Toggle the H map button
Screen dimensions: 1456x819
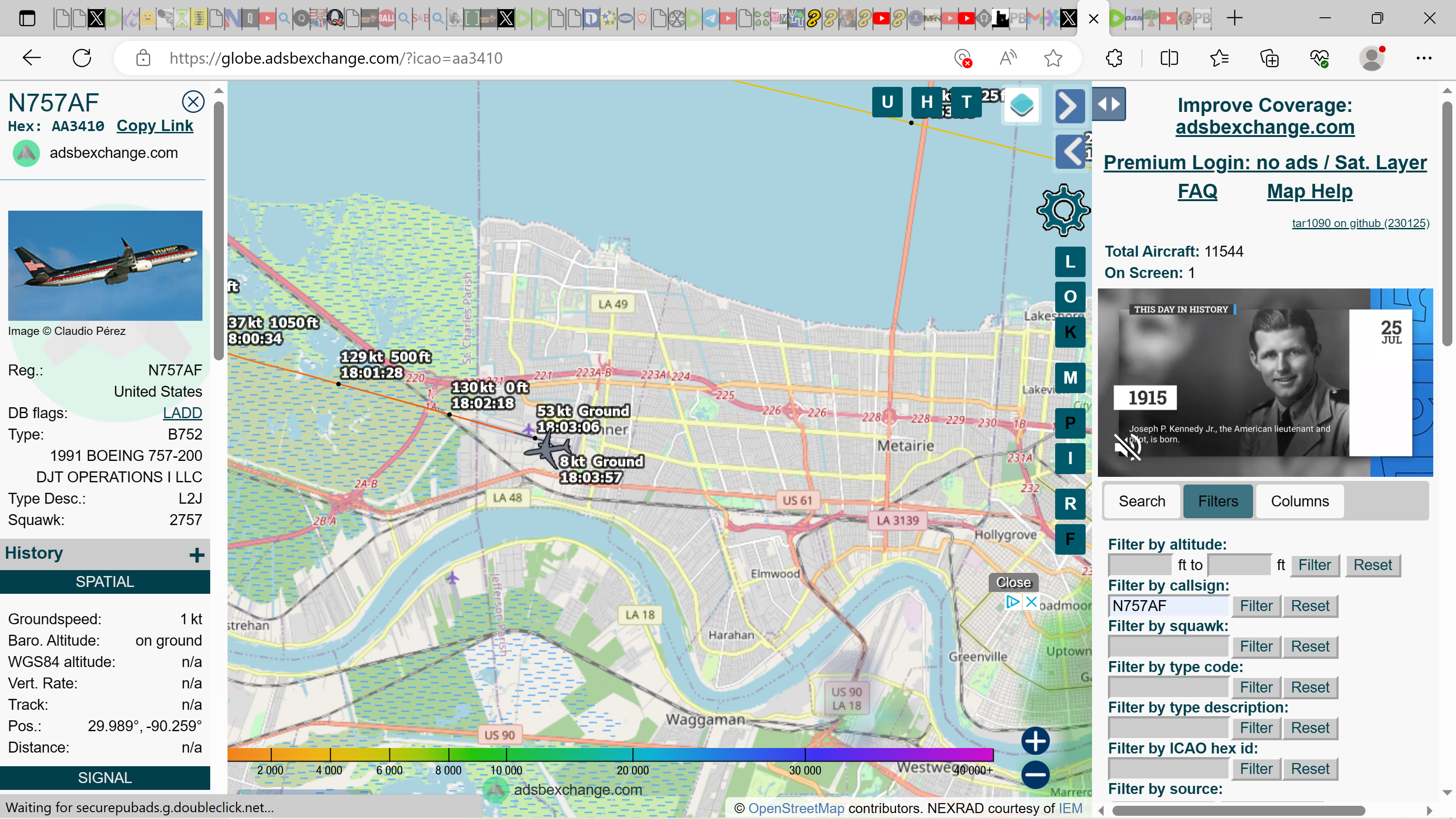926,102
